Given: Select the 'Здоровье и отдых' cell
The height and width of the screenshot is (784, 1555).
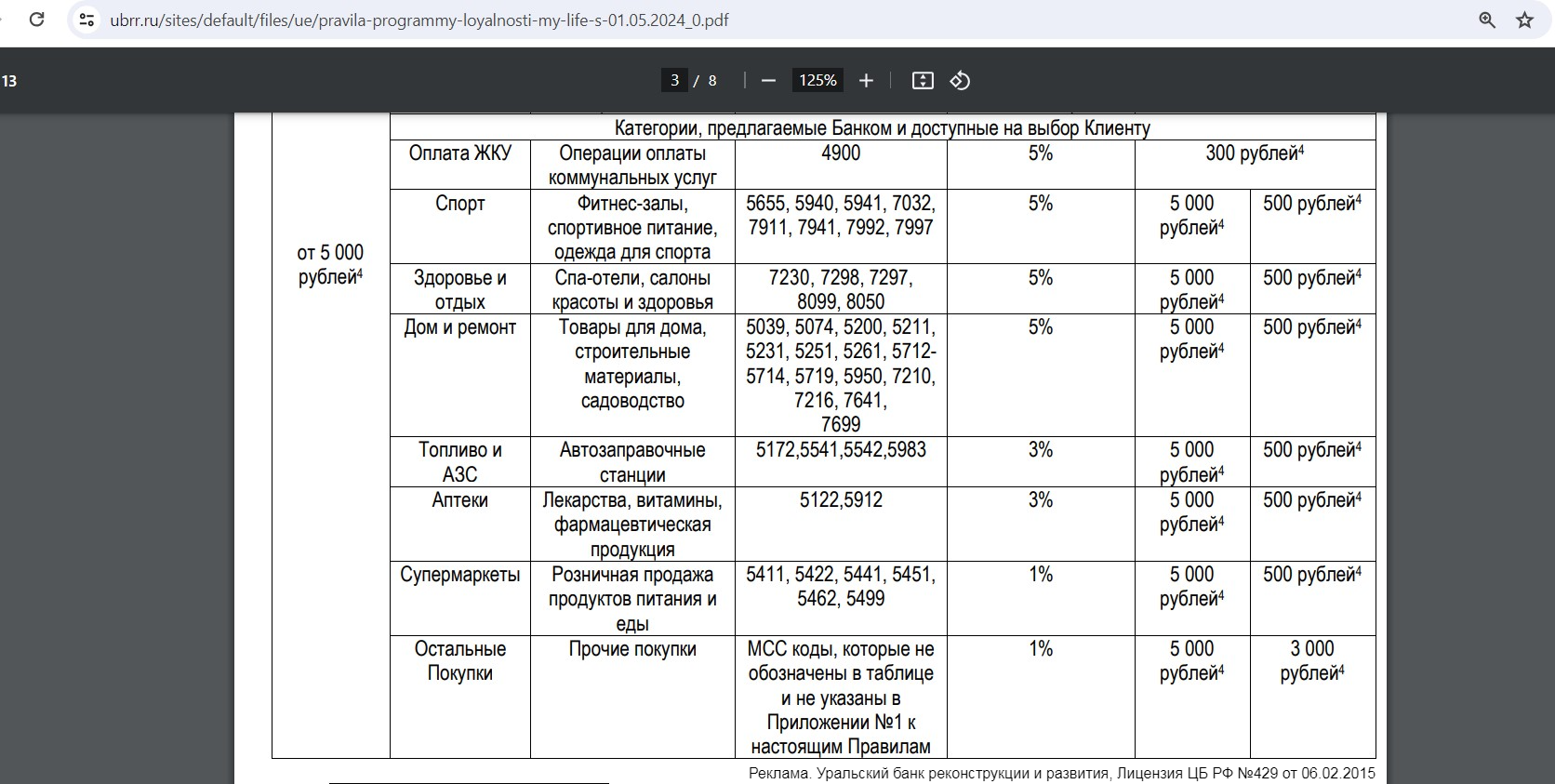Looking at the screenshot, I should (x=460, y=289).
